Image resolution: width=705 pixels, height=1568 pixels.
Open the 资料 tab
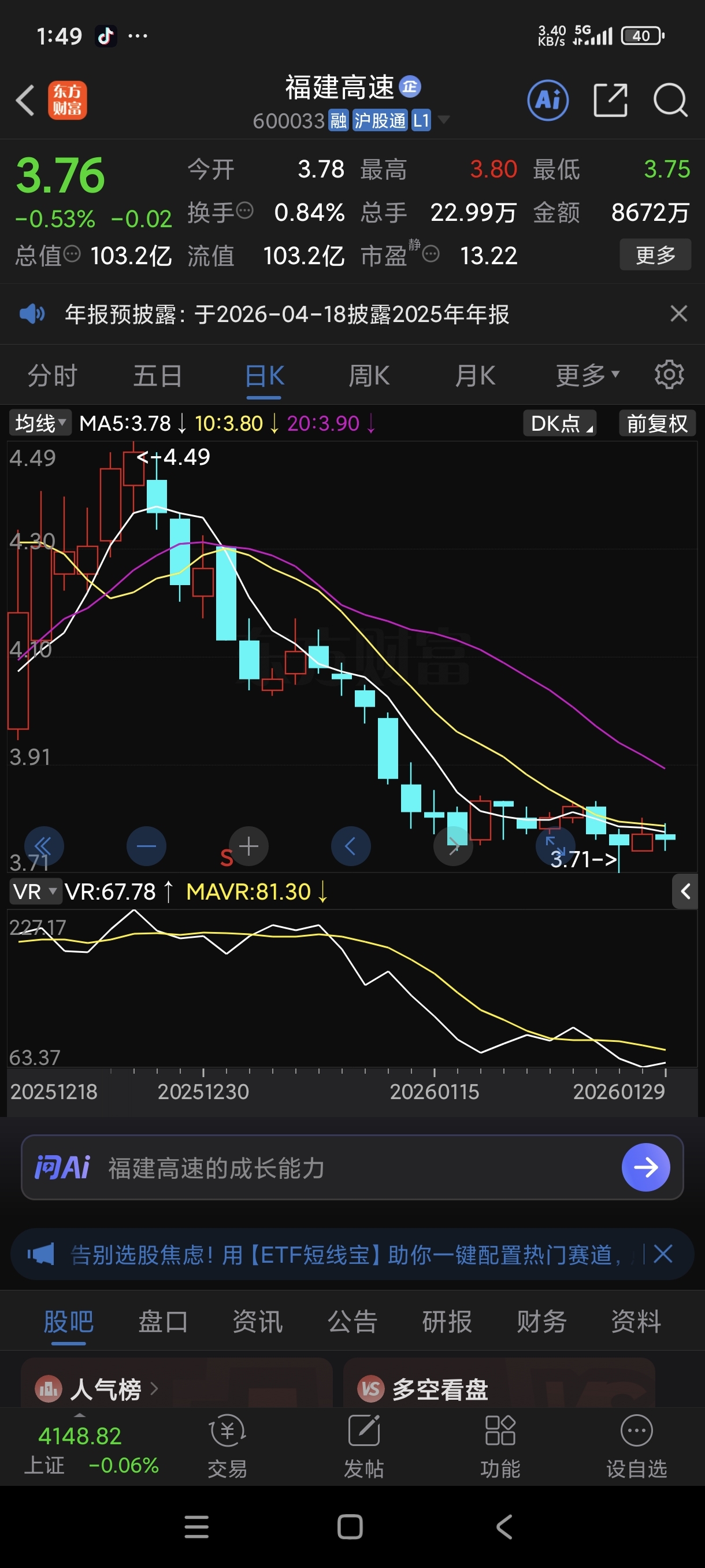pos(636,1321)
